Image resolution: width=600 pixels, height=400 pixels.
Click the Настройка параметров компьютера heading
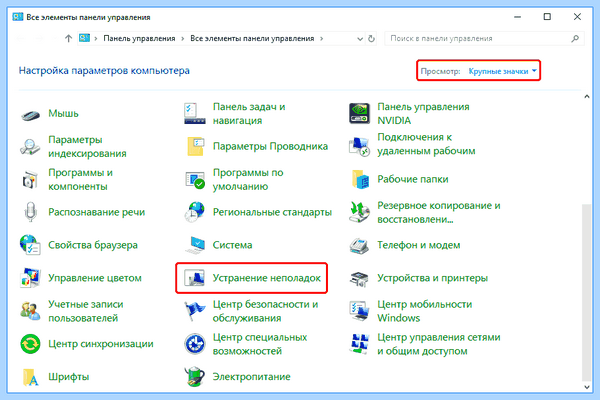coord(104,71)
